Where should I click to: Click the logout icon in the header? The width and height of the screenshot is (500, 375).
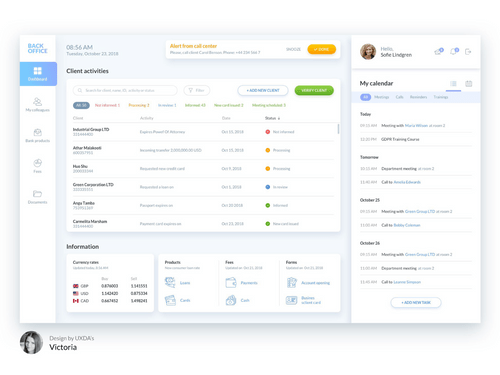(468, 52)
